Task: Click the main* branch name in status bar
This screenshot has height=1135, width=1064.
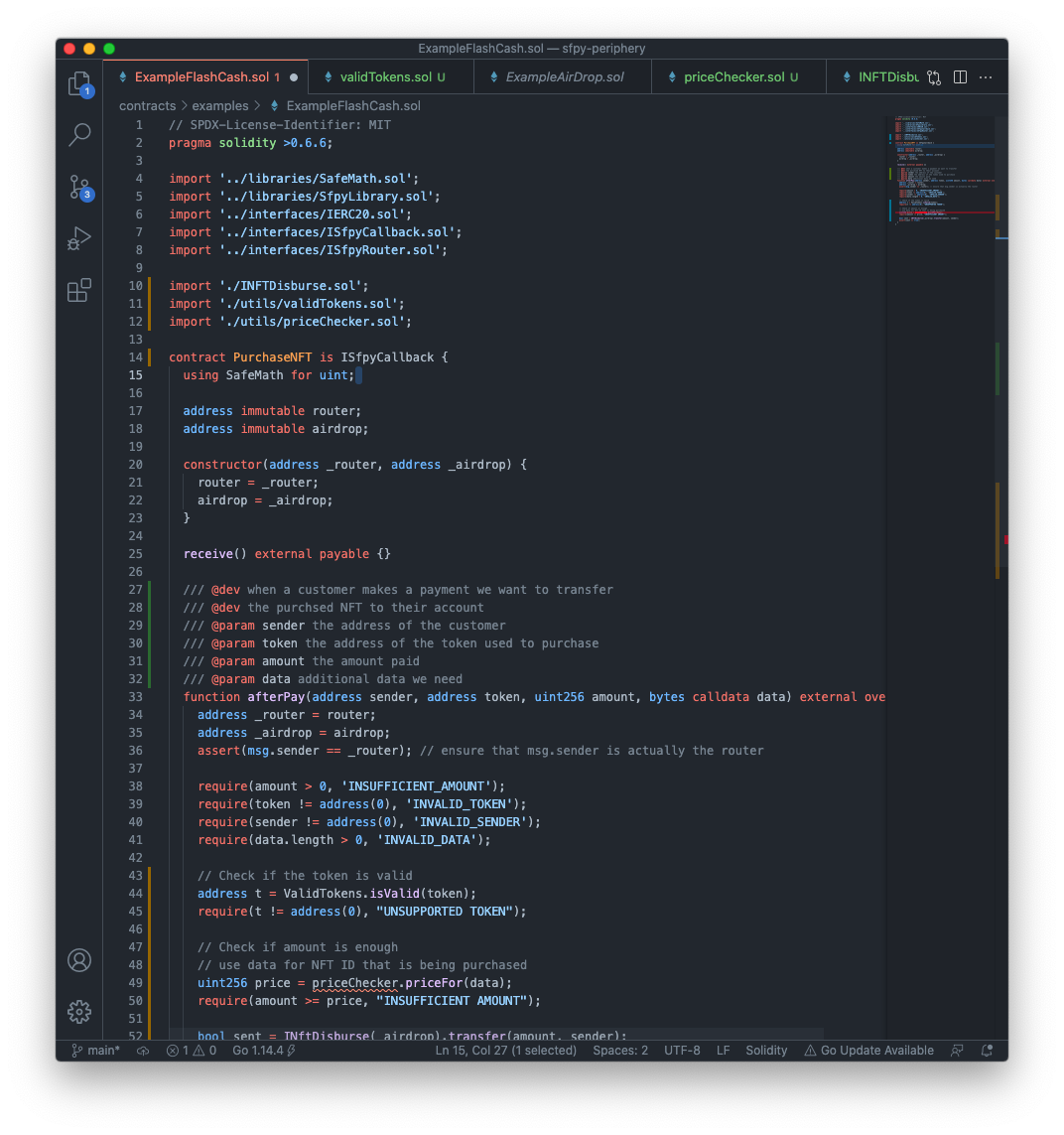Action: pyautogui.click(x=103, y=1051)
